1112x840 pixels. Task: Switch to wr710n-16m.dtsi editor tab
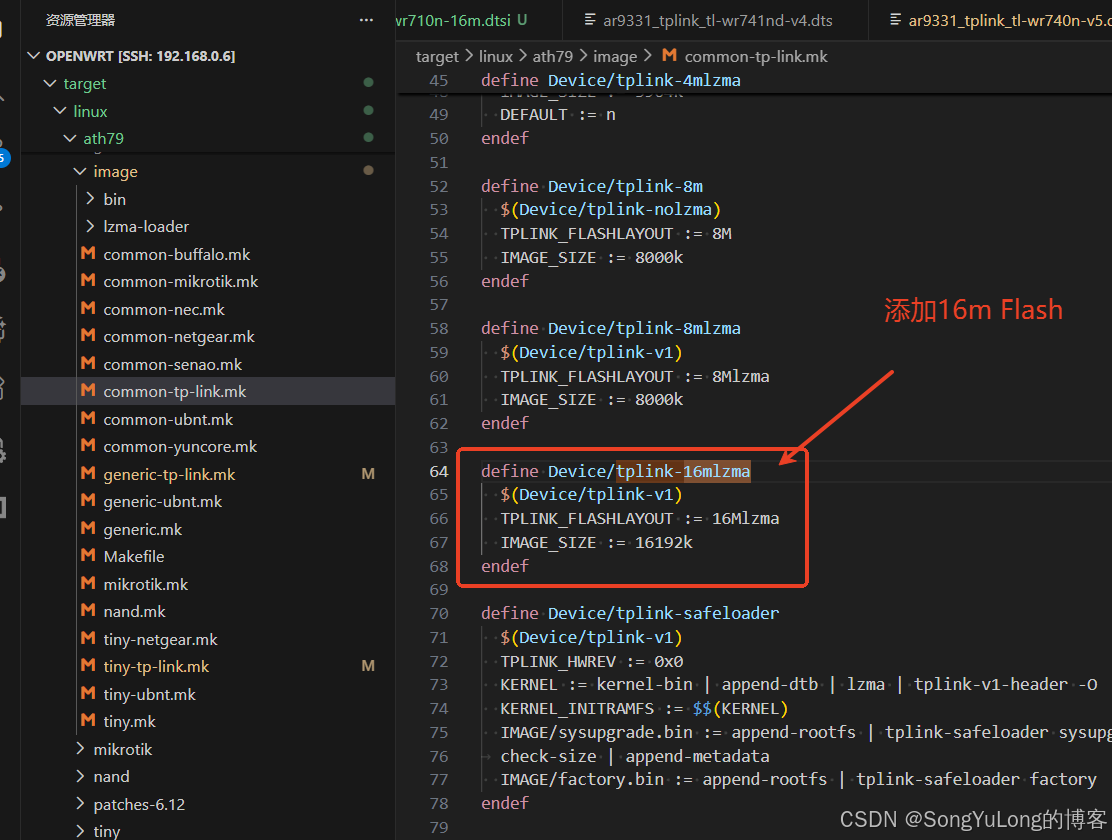pyautogui.click(x=452, y=21)
